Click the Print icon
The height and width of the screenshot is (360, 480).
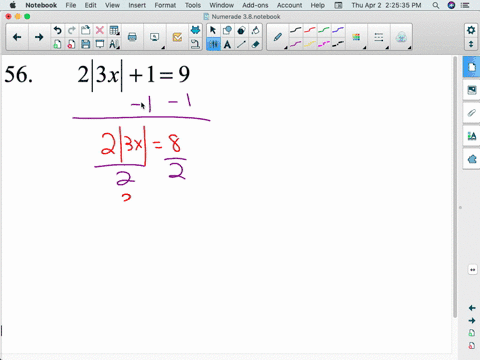pyautogui.click(x=132, y=37)
